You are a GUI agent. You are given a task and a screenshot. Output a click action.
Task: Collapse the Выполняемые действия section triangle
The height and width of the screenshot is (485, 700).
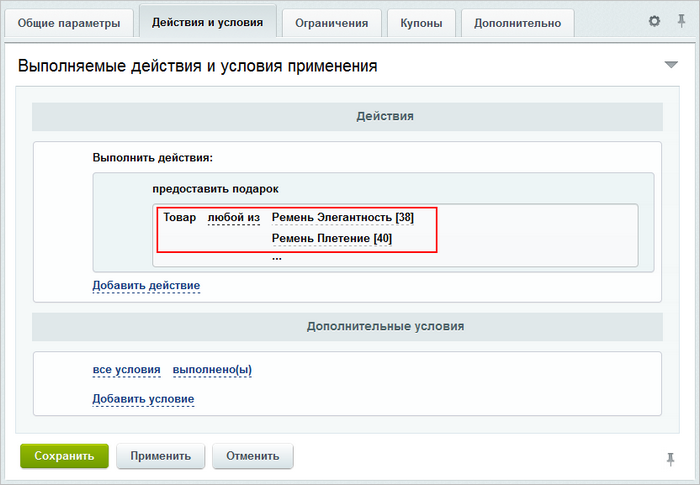pyautogui.click(x=671, y=66)
